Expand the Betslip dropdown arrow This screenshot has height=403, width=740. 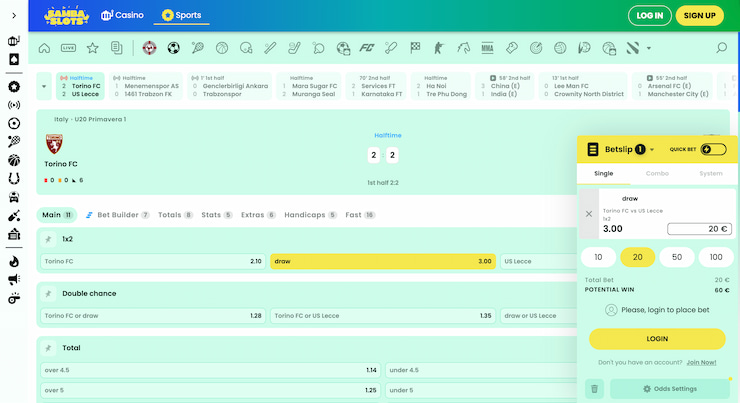click(x=652, y=150)
